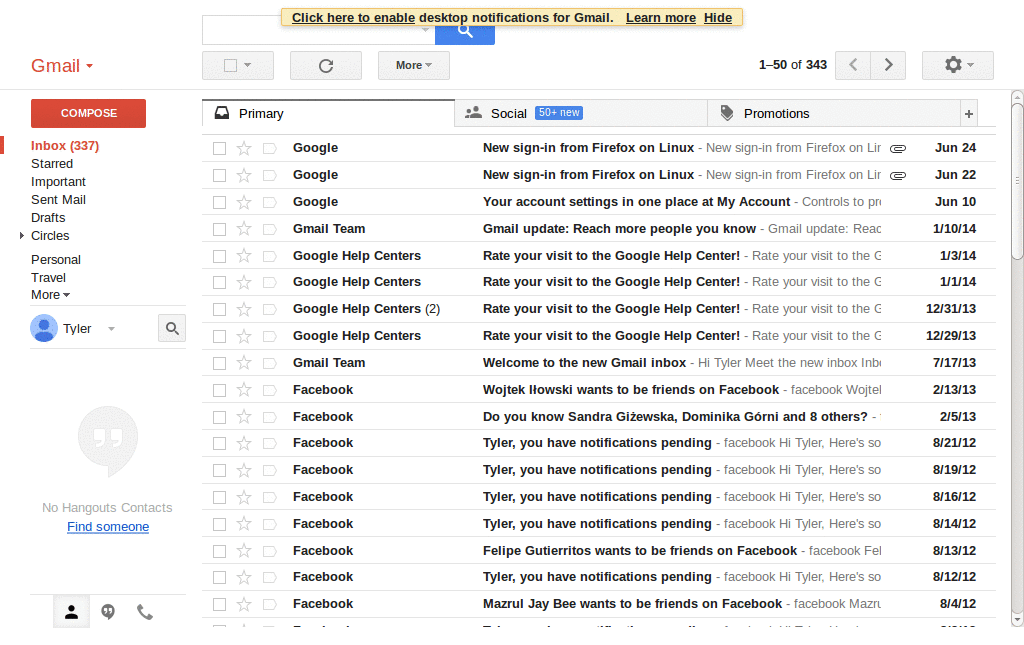Open the Gmail product switcher dropdown
Image resolution: width=1024 pixels, height=645 pixels.
[62, 66]
